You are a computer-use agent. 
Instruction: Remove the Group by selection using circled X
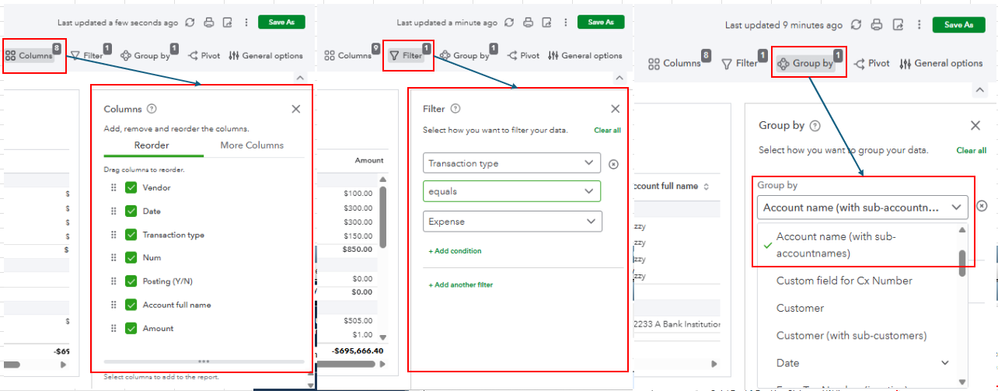(982, 206)
